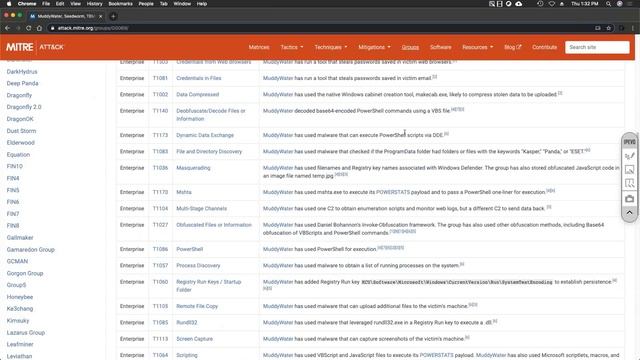
Task: Open the Techniques dropdown
Action: [331, 47]
